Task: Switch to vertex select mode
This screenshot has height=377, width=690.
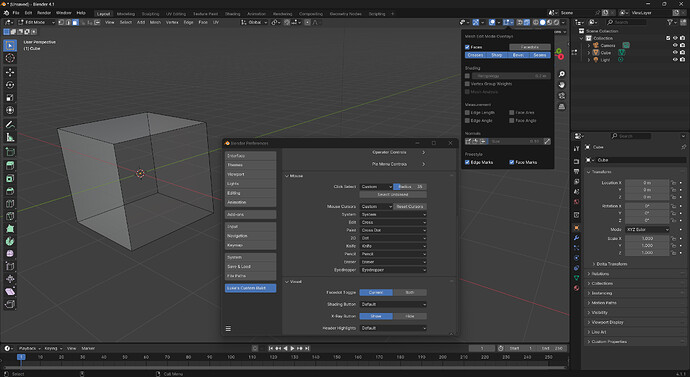Action: tap(61, 22)
